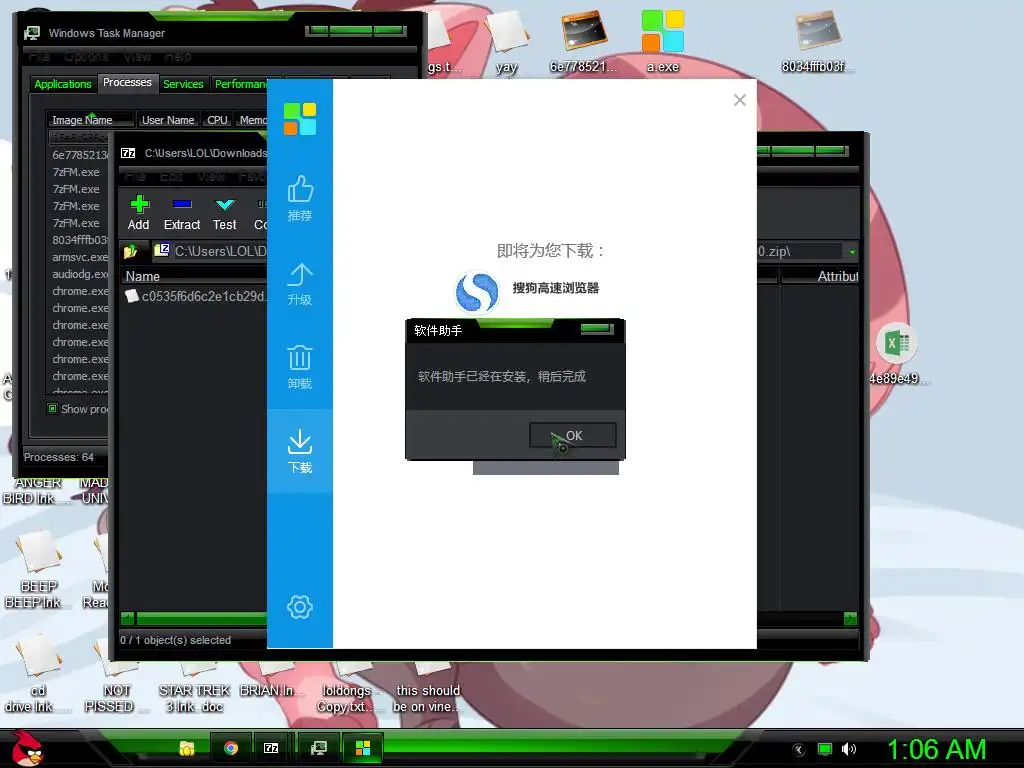Switch to Performance tab in Task Manager
Viewport: 1024px width, 768px height.
tap(240, 84)
